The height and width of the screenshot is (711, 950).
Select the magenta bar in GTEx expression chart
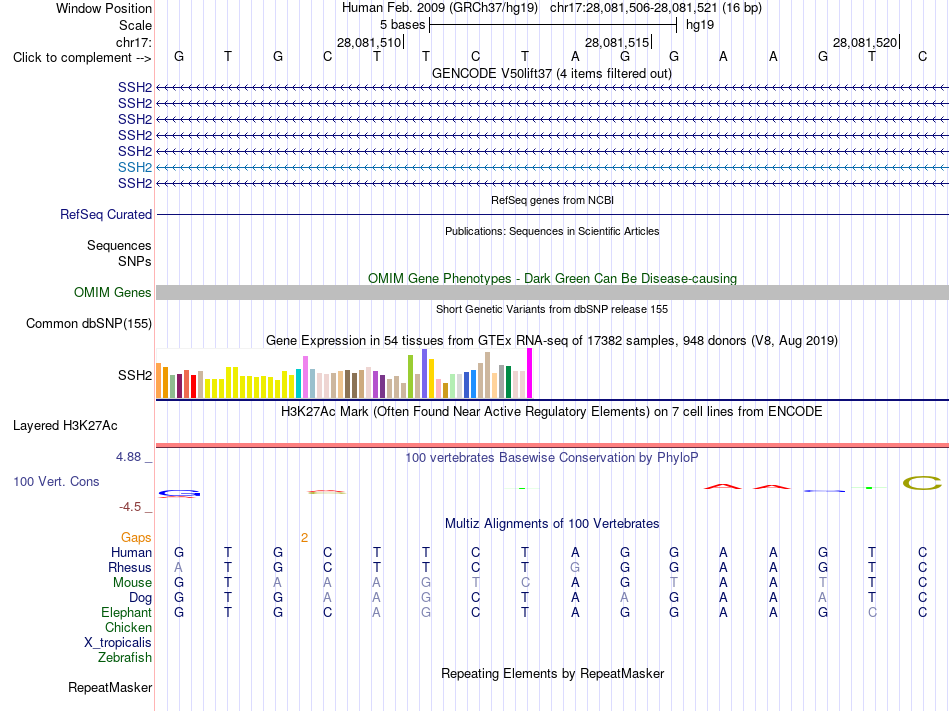(530, 373)
